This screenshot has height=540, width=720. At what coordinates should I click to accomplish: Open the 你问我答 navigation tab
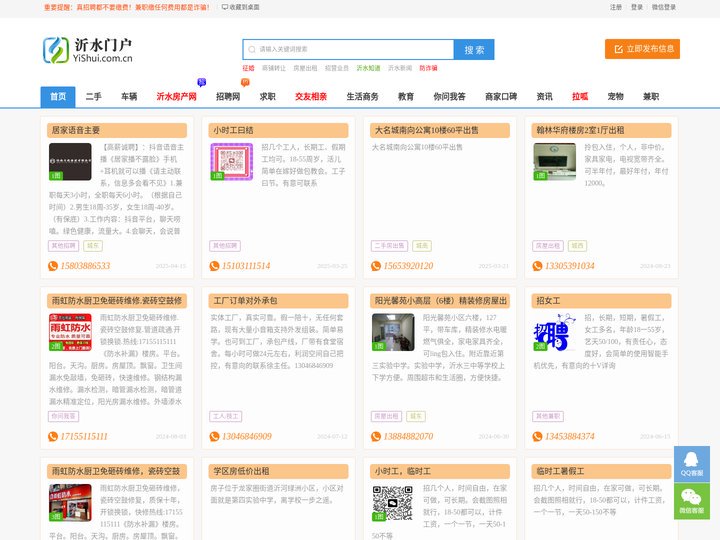450,97
